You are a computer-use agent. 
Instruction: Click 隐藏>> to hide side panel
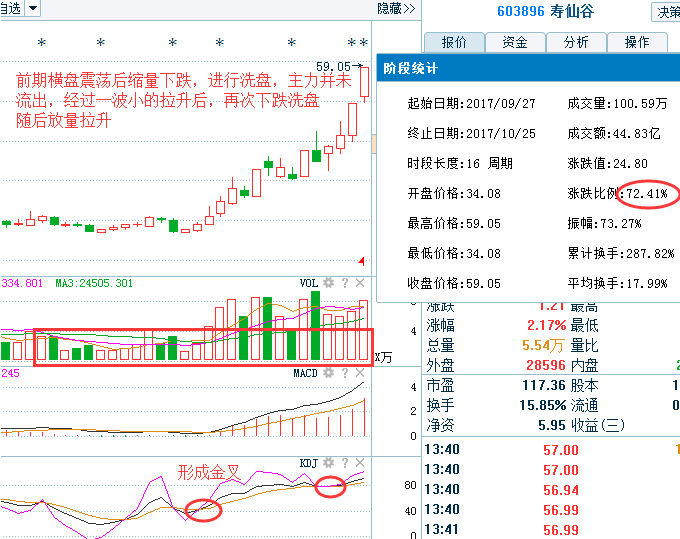pyautogui.click(x=396, y=8)
